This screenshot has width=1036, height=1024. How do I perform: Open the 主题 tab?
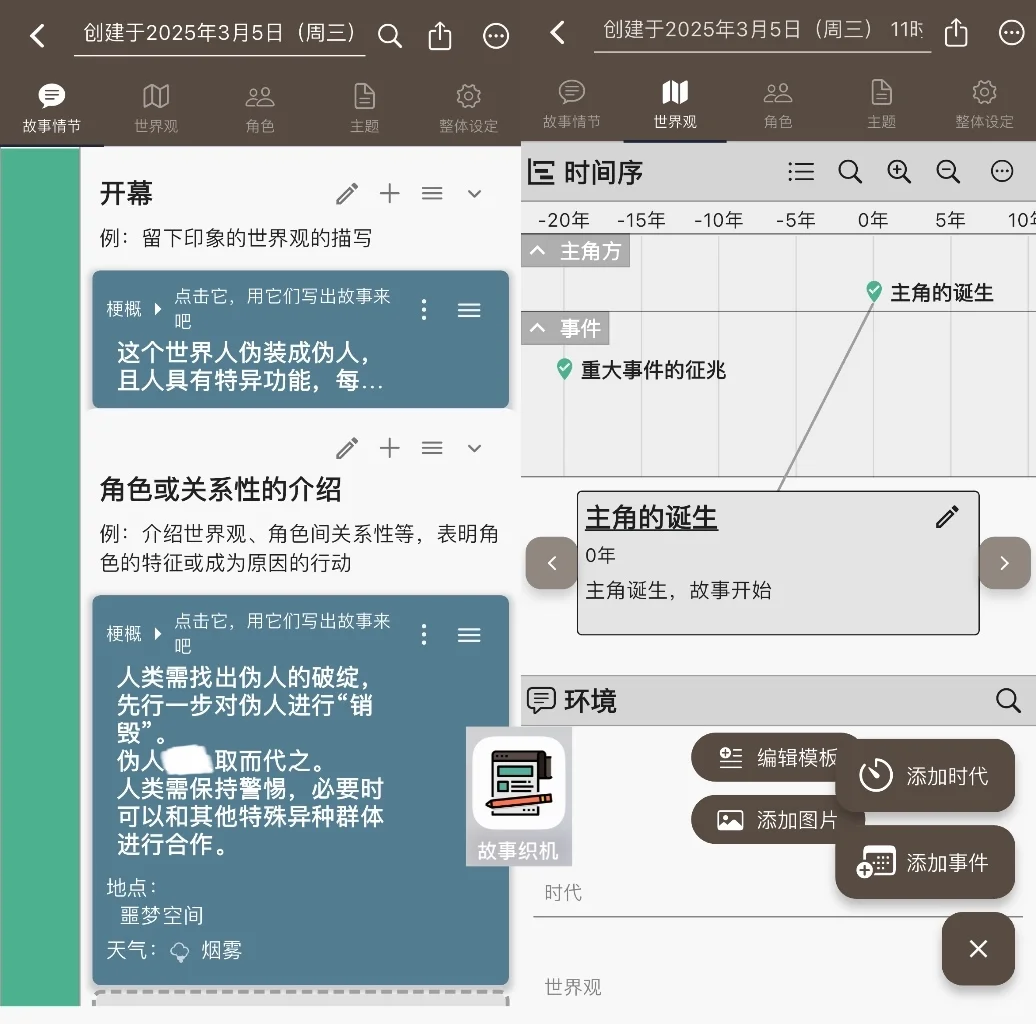pos(364,105)
